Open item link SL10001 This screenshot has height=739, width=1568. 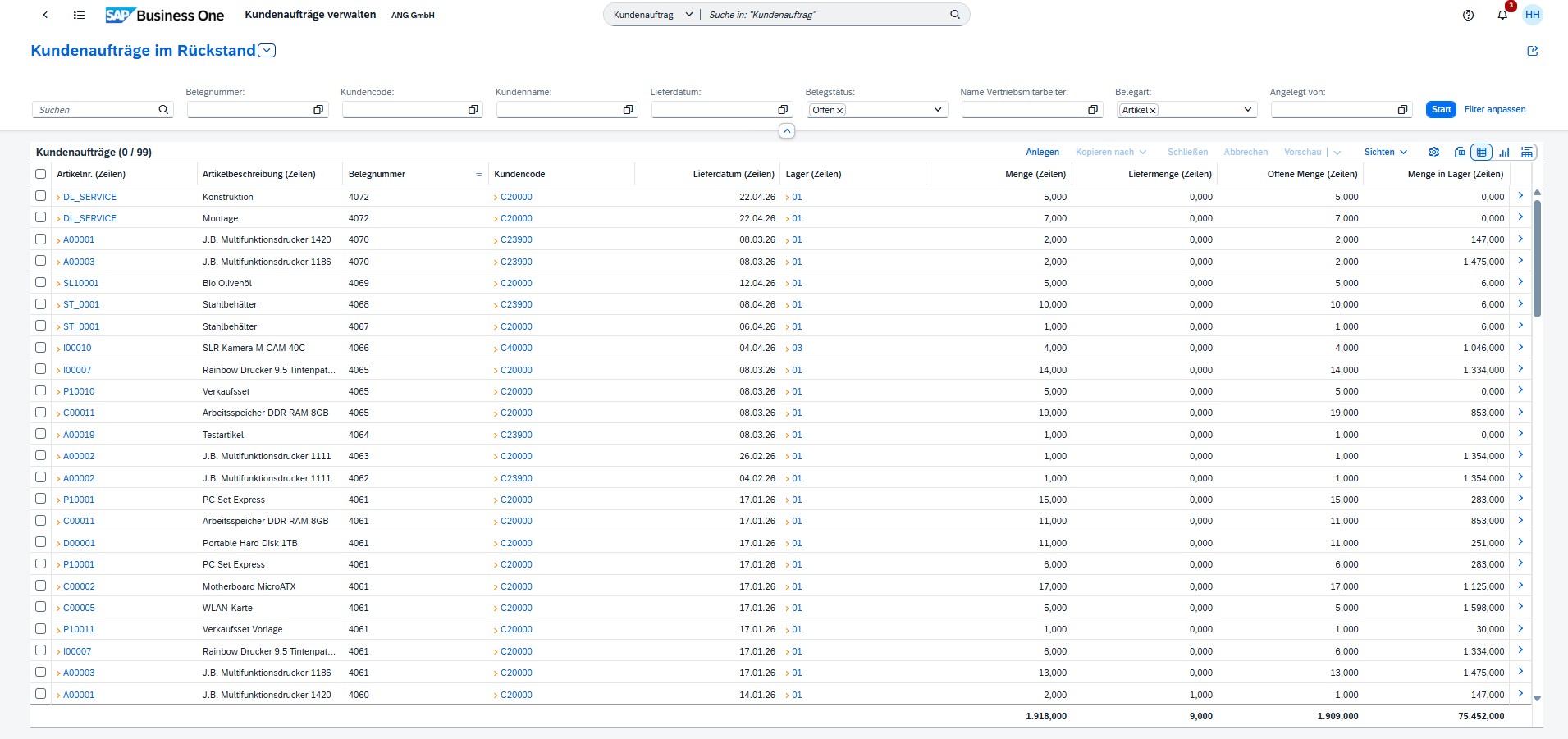[x=81, y=283]
